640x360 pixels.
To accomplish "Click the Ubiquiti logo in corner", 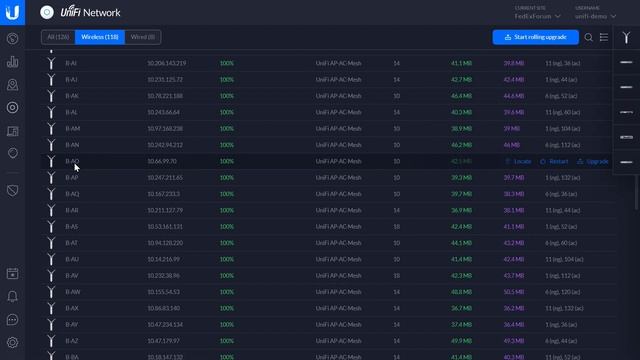I will tap(12, 12).
